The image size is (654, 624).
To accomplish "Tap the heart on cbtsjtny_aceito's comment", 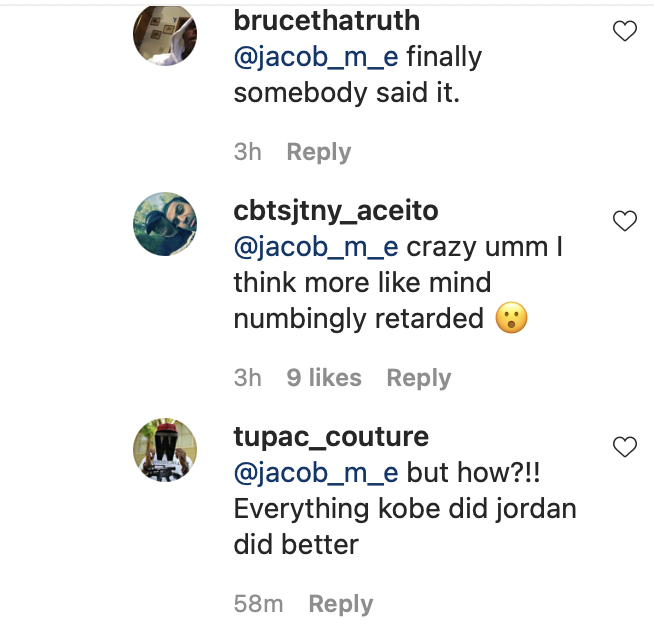I will point(624,221).
